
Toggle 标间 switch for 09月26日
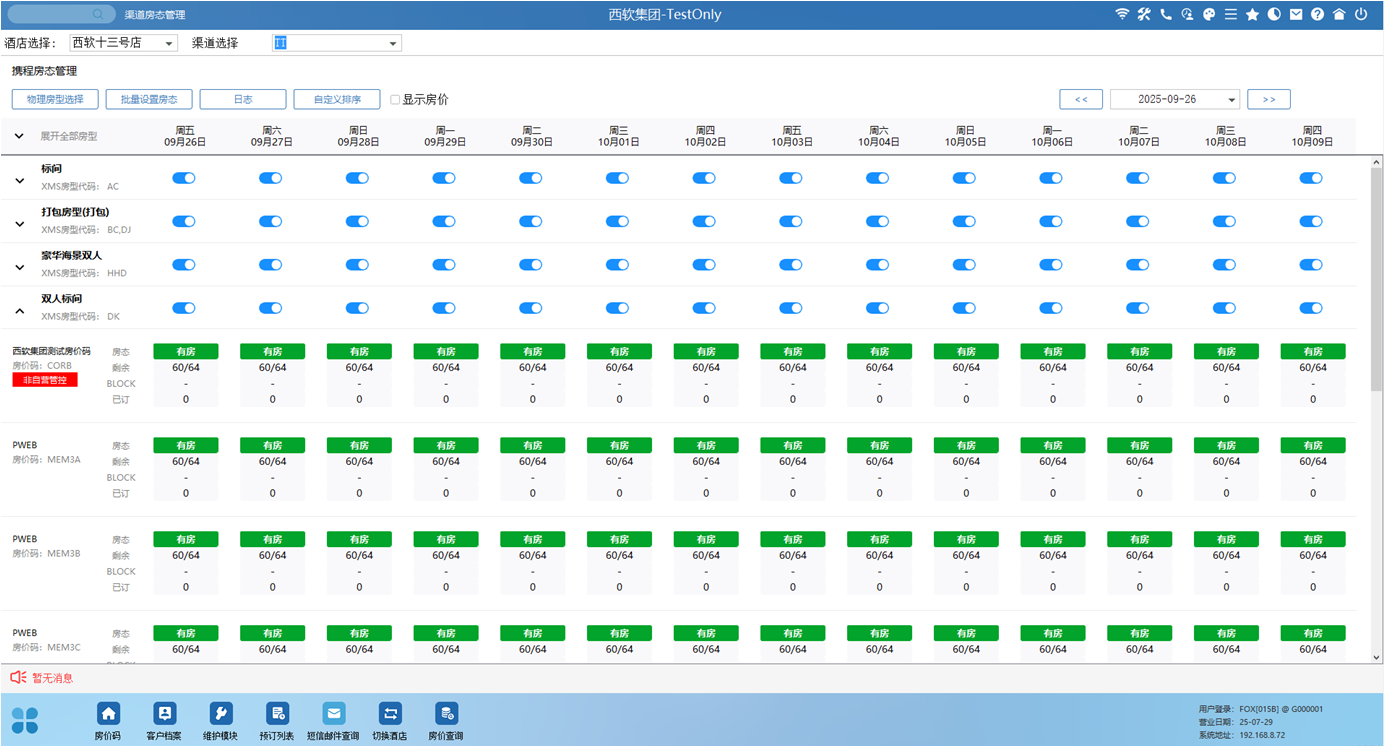click(184, 178)
